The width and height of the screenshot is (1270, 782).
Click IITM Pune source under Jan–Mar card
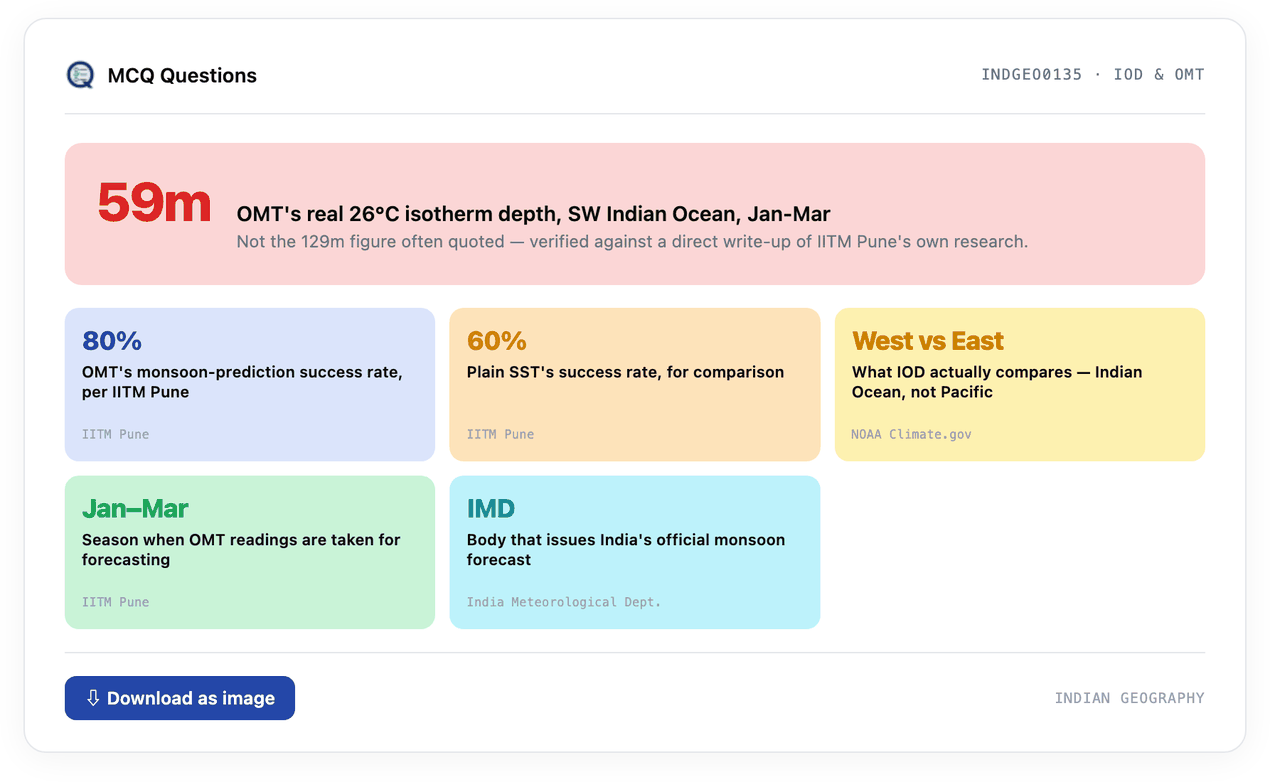(x=115, y=602)
